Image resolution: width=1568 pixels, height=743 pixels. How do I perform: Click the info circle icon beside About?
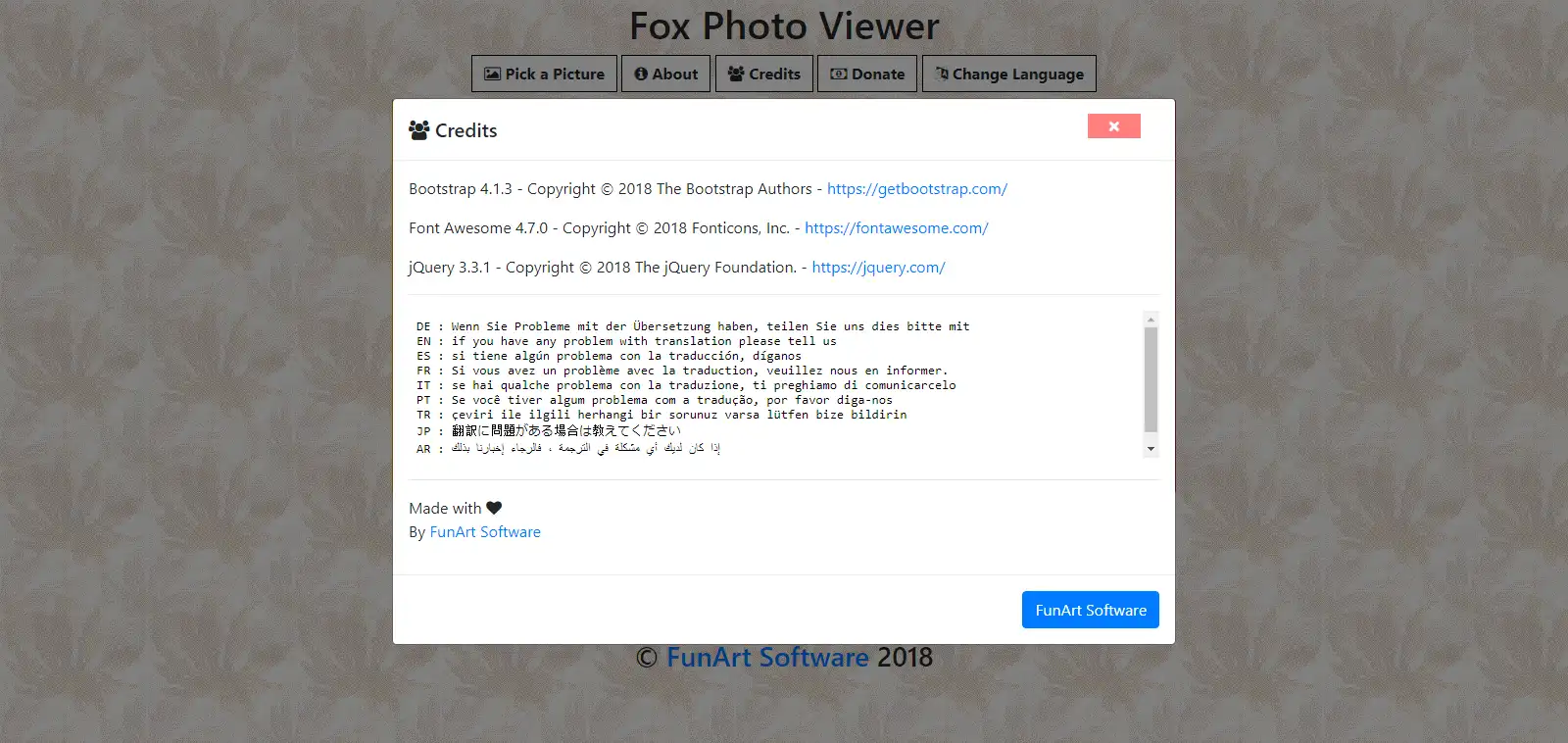(641, 74)
